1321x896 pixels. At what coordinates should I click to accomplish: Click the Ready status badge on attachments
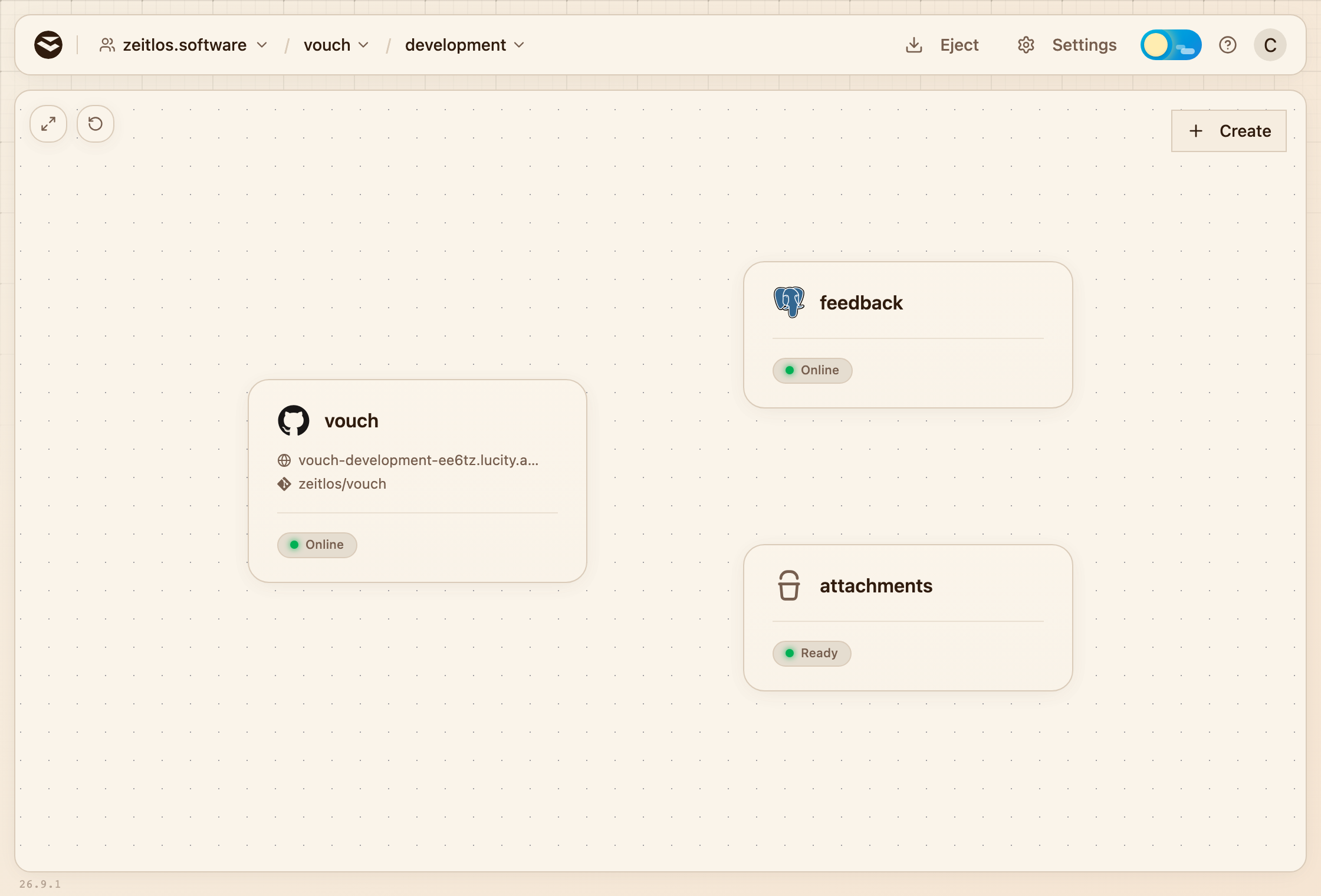click(x=811, y=653)
